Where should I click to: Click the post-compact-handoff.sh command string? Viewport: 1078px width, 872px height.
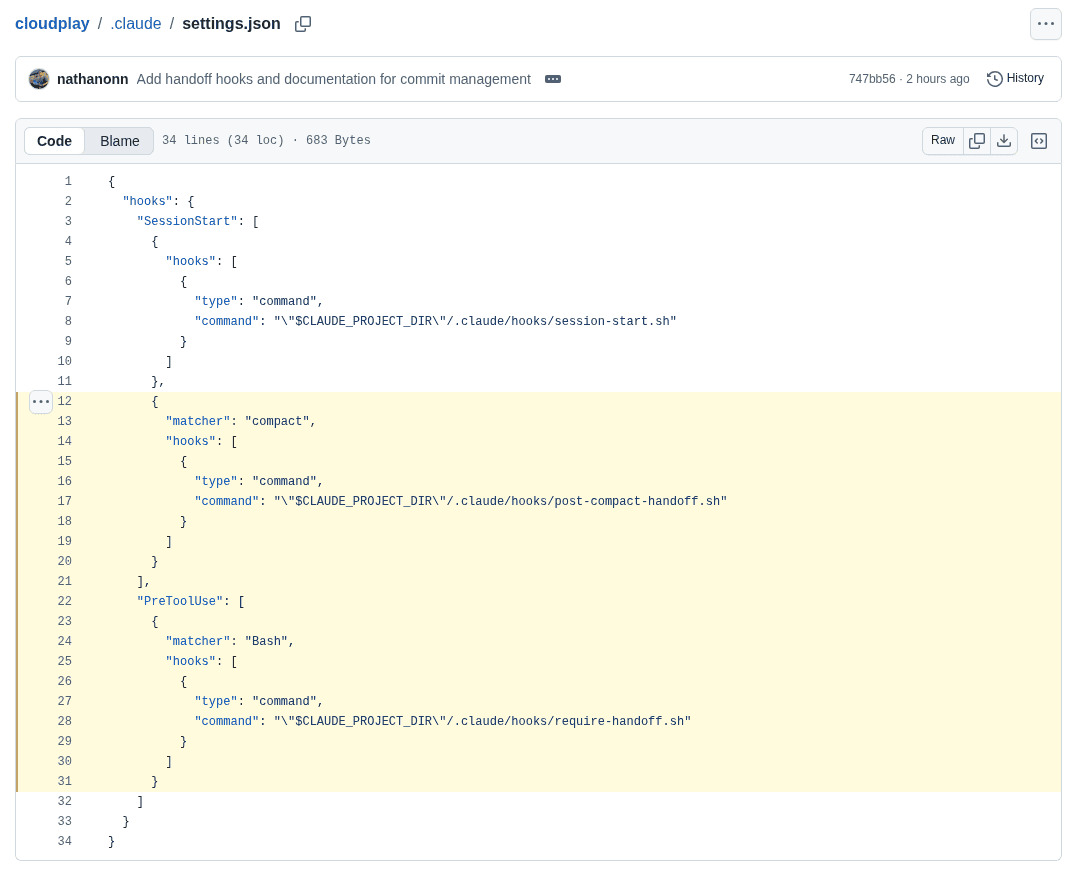[x=500, y=501]
